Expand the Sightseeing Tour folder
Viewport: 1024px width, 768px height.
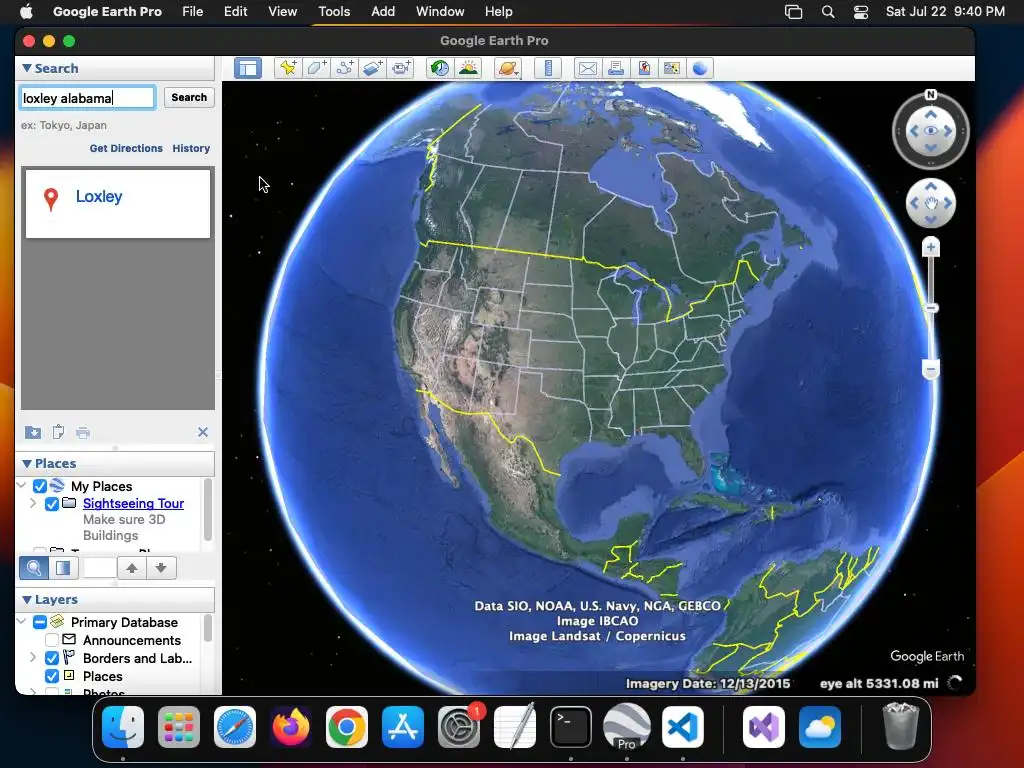point(33,504)
